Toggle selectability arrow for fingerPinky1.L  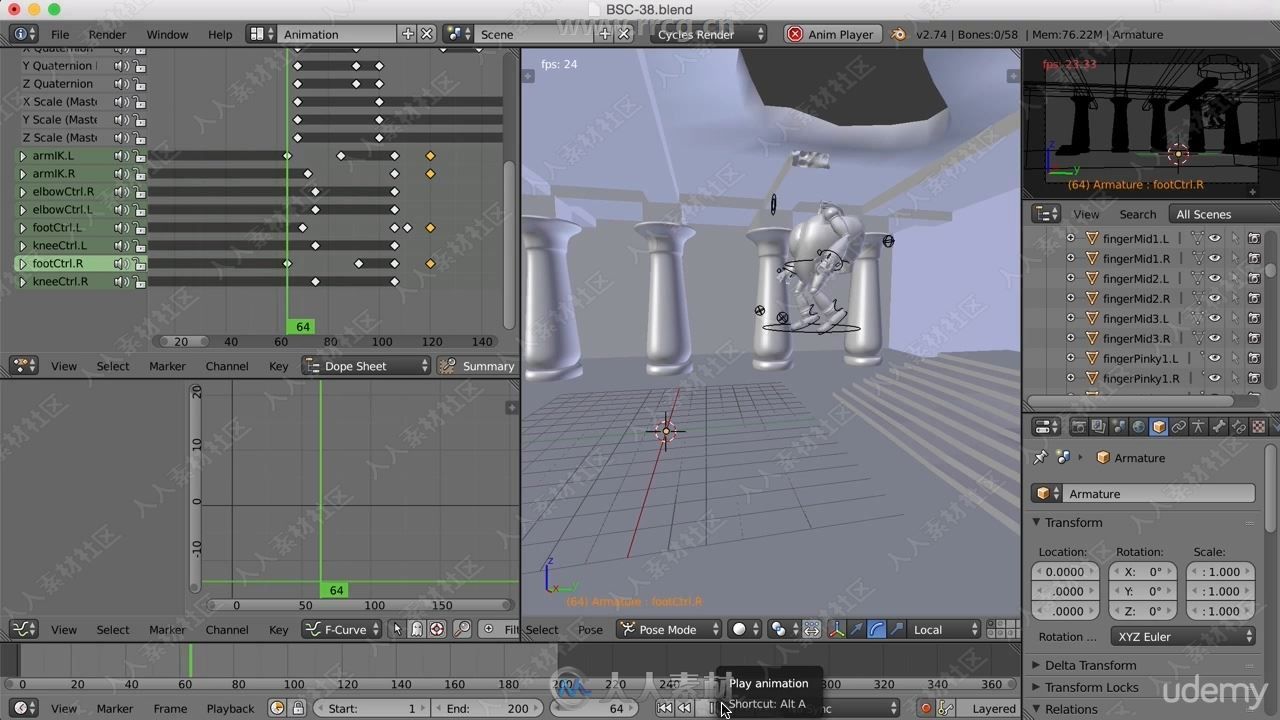click(x=1234, y=358)
